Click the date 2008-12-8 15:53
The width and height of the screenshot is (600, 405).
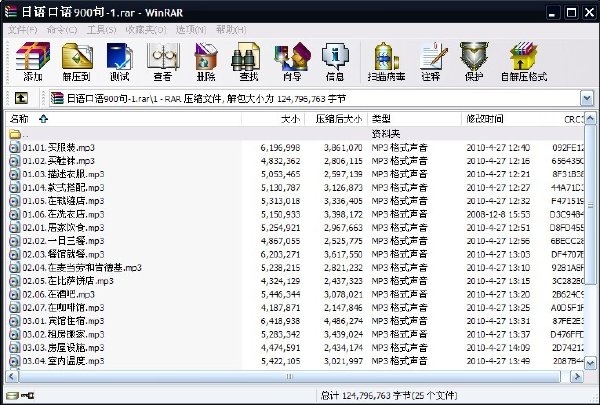pyautogui.click(x=498, y=214)
